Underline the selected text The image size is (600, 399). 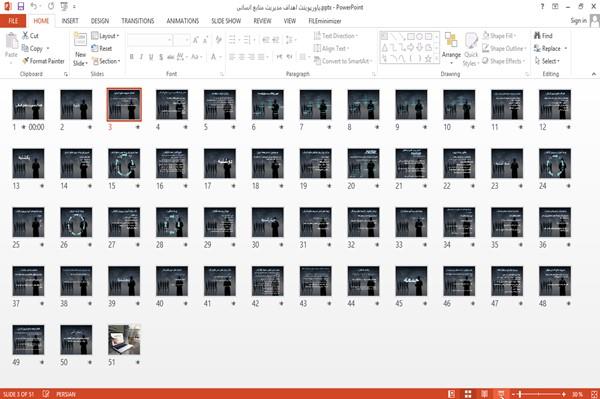coord(151,57)
